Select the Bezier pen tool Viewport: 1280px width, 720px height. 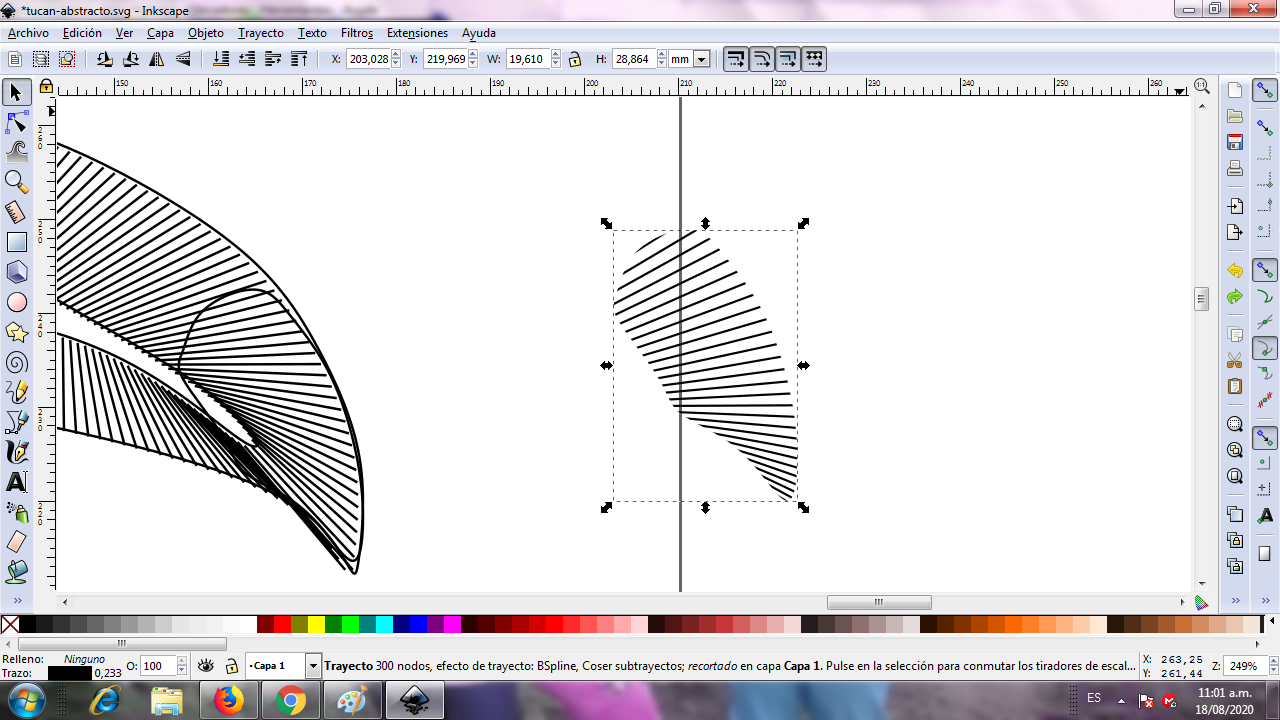click(x=16, y=422)
